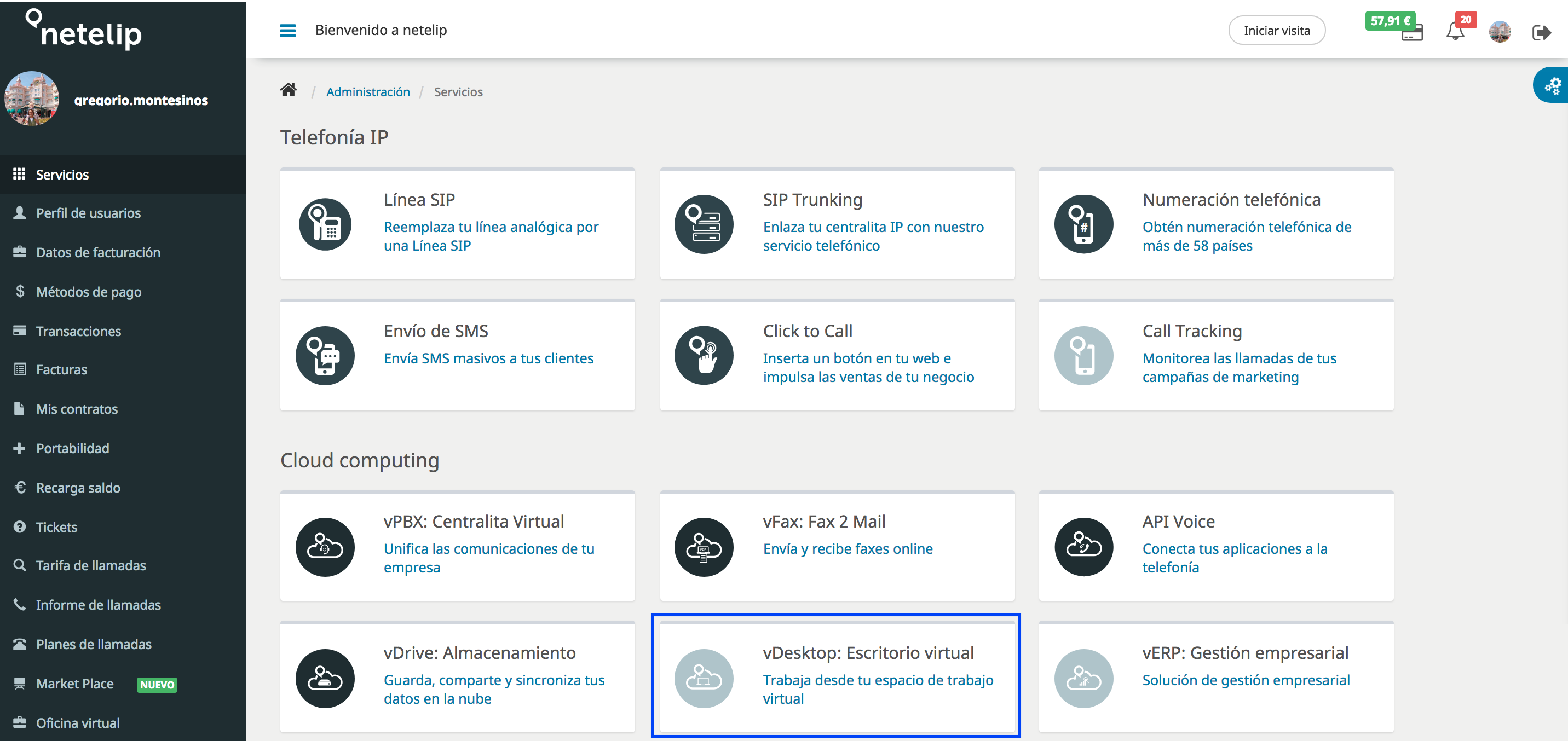
Task: Open the notifications bell icon
Action: [x=1455, y=31]
